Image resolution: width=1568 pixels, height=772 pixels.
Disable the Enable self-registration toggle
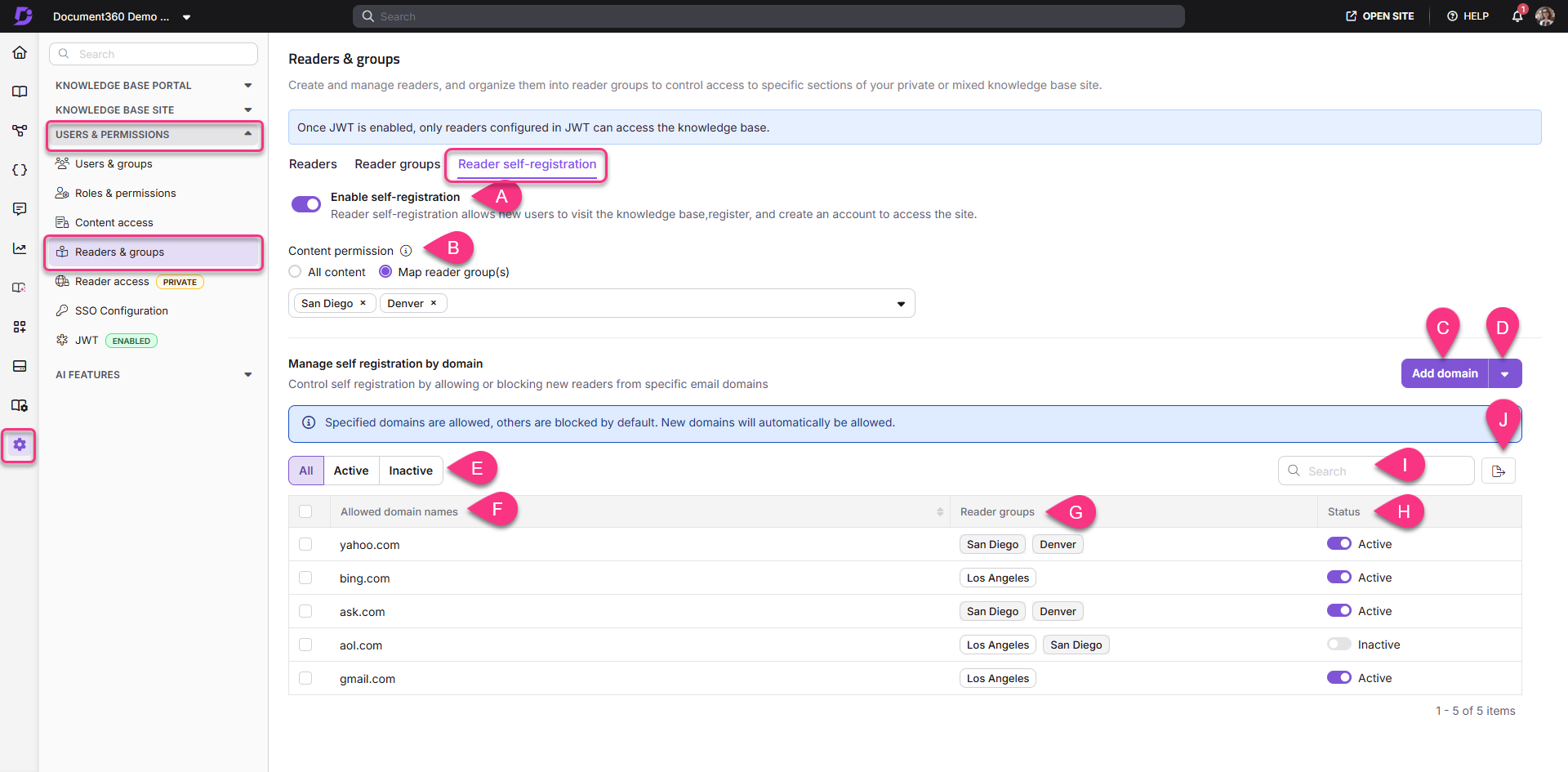click(x=305, y=203)
